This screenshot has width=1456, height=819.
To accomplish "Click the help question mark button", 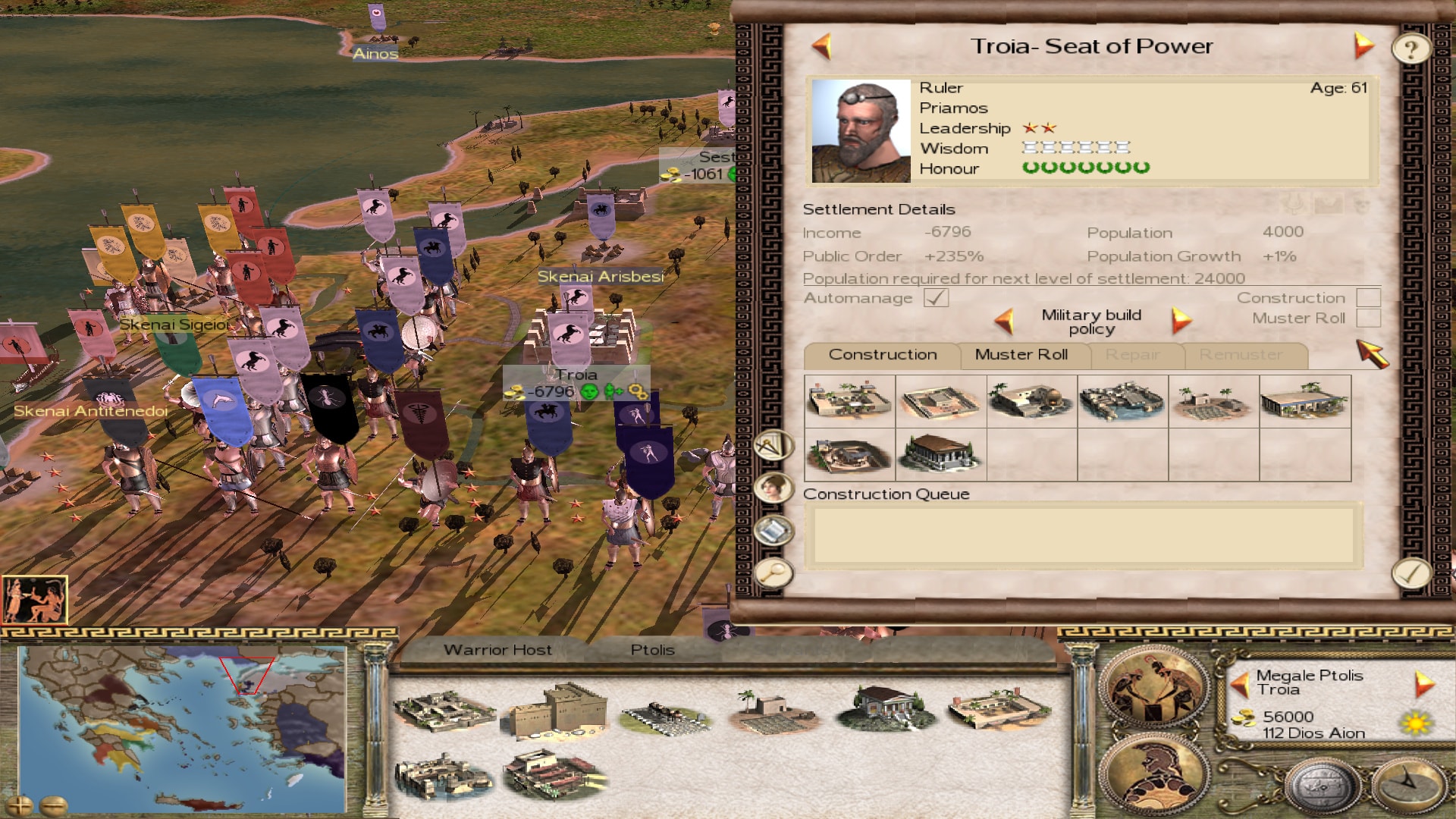I will pos(1410,49).
